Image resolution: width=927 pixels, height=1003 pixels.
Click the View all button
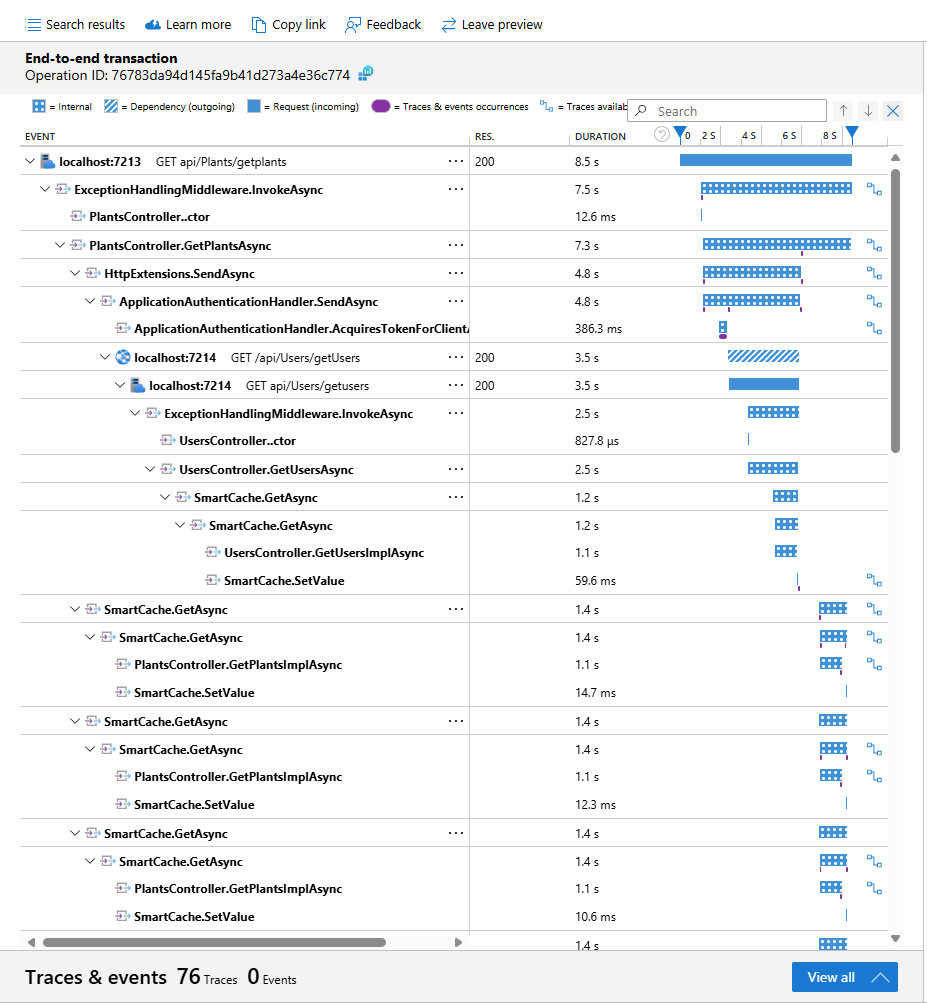point(844,977)
